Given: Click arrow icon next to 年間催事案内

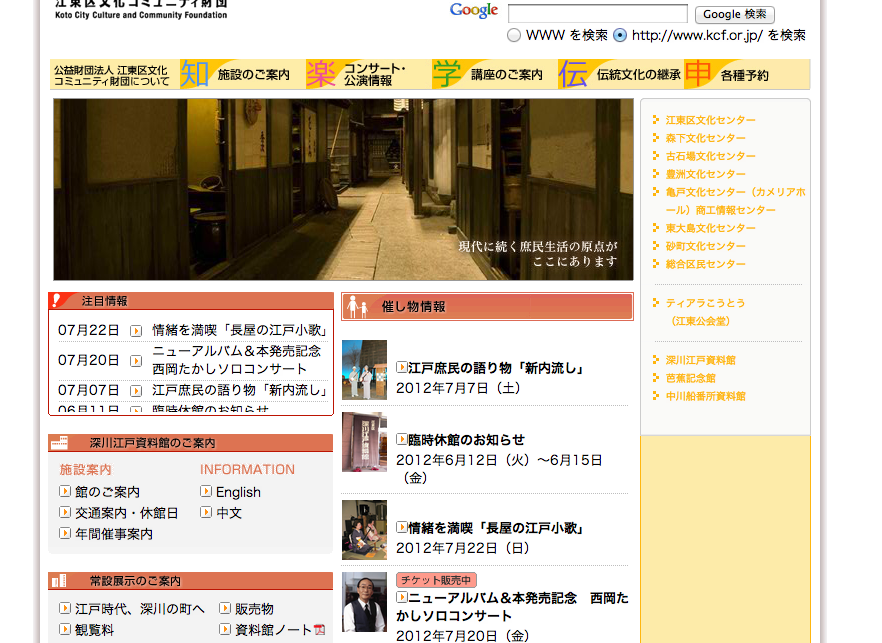Looking at the screenshot, I should (65, 533).
